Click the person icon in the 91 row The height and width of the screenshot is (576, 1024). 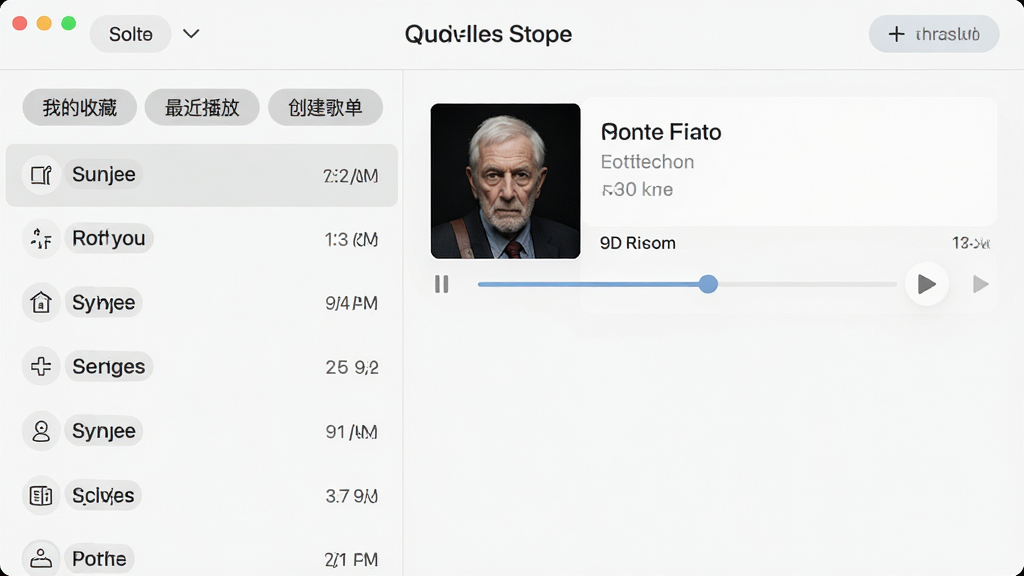[x=41, y=431]
